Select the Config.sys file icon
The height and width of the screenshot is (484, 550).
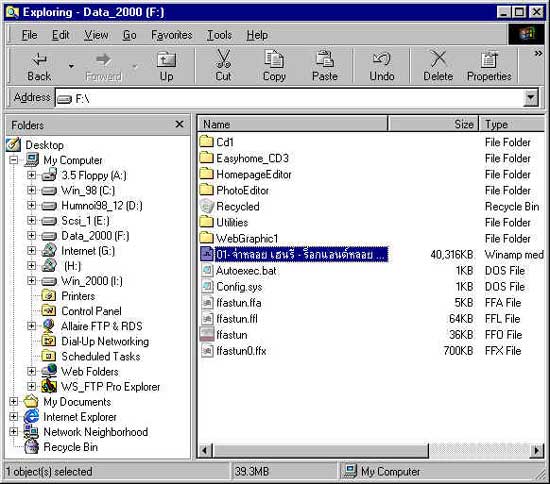tap(207, 287)
